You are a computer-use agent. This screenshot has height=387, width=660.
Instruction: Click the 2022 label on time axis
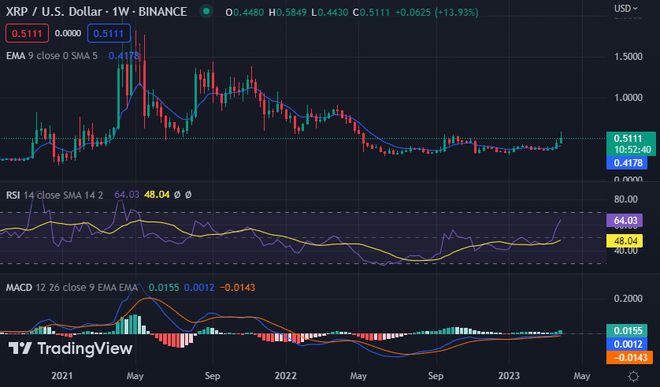285,376
